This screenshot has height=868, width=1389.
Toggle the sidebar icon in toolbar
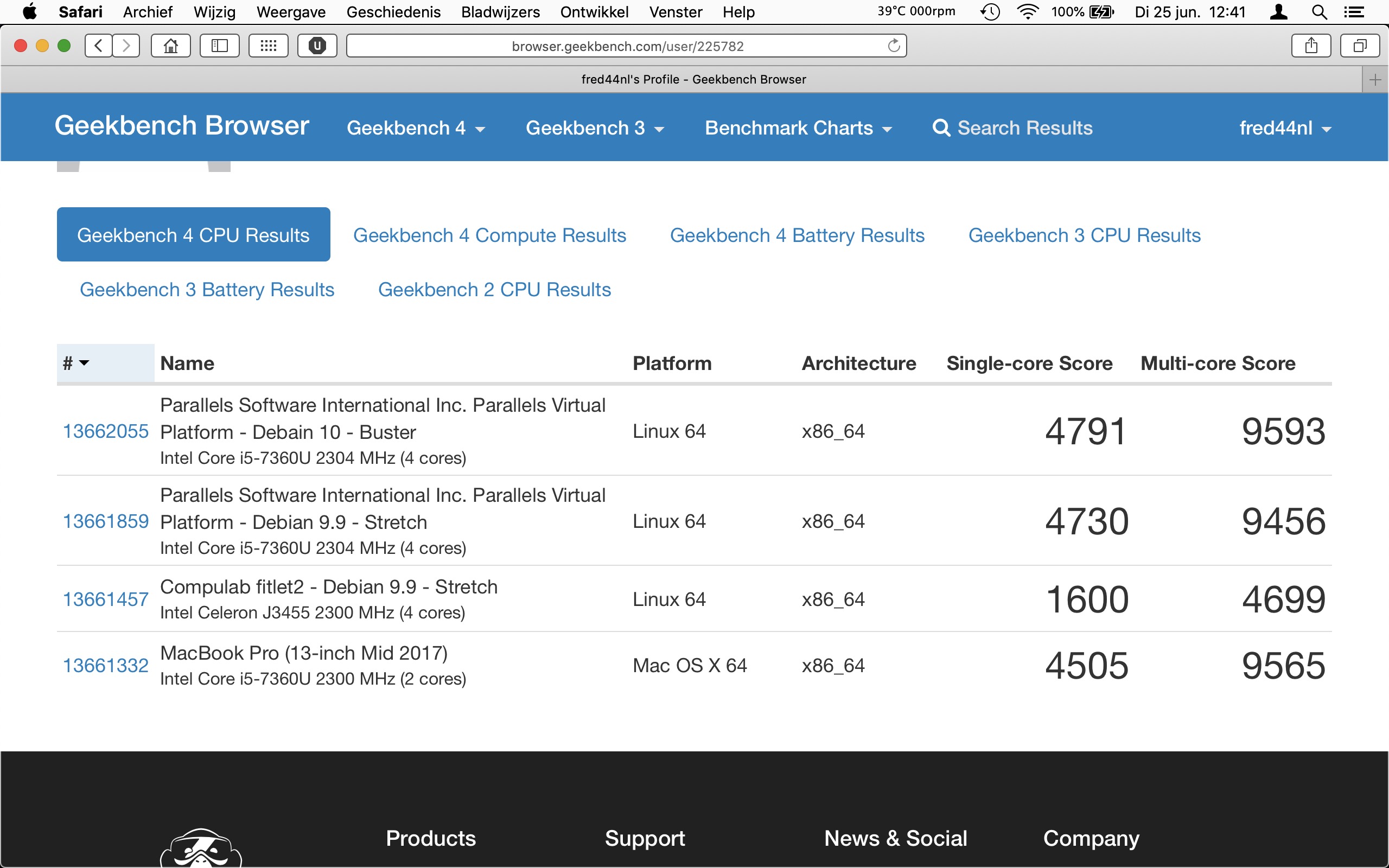pyautogui.click(x=219, y=46)
